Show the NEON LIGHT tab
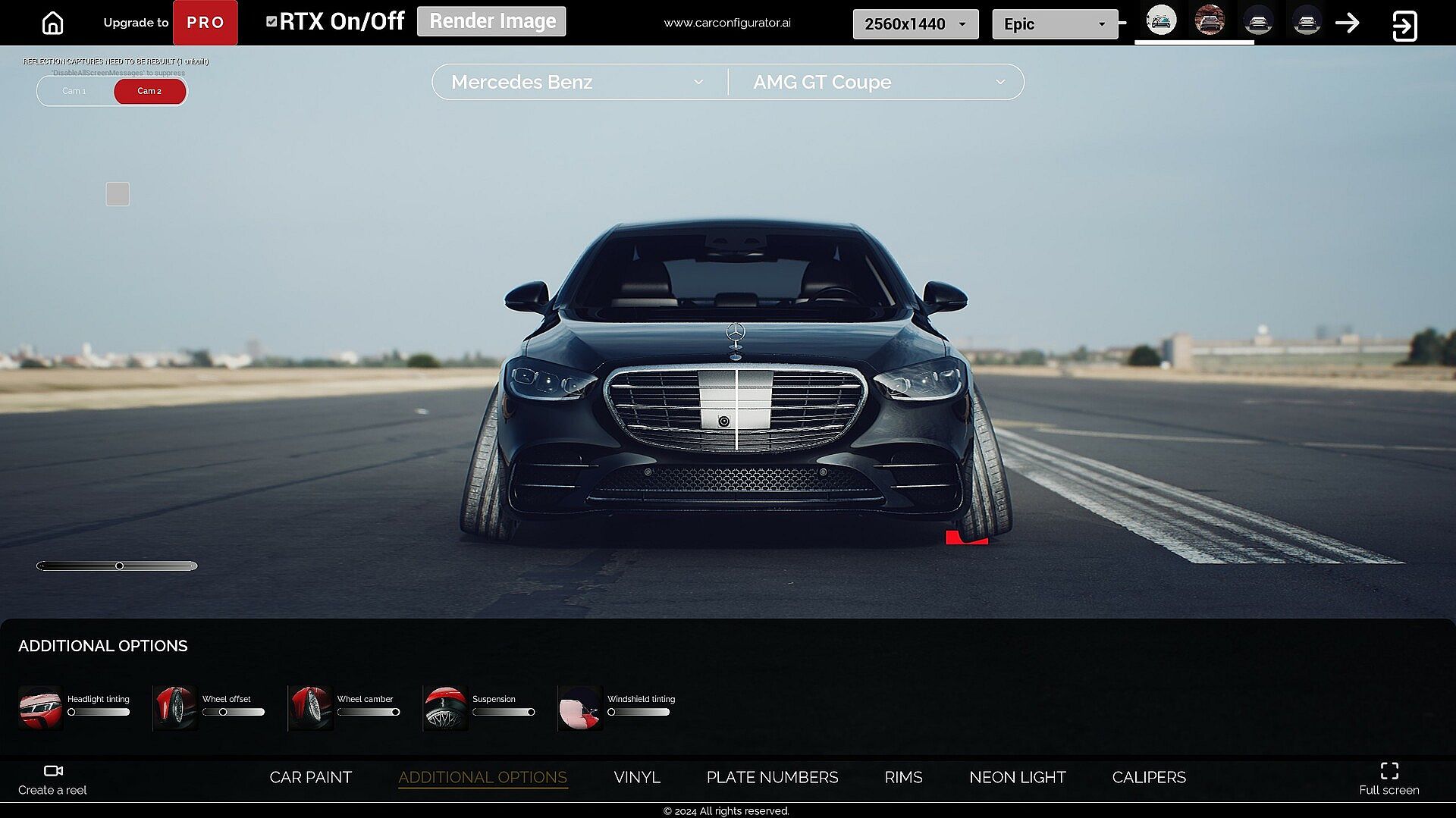 1018,777
